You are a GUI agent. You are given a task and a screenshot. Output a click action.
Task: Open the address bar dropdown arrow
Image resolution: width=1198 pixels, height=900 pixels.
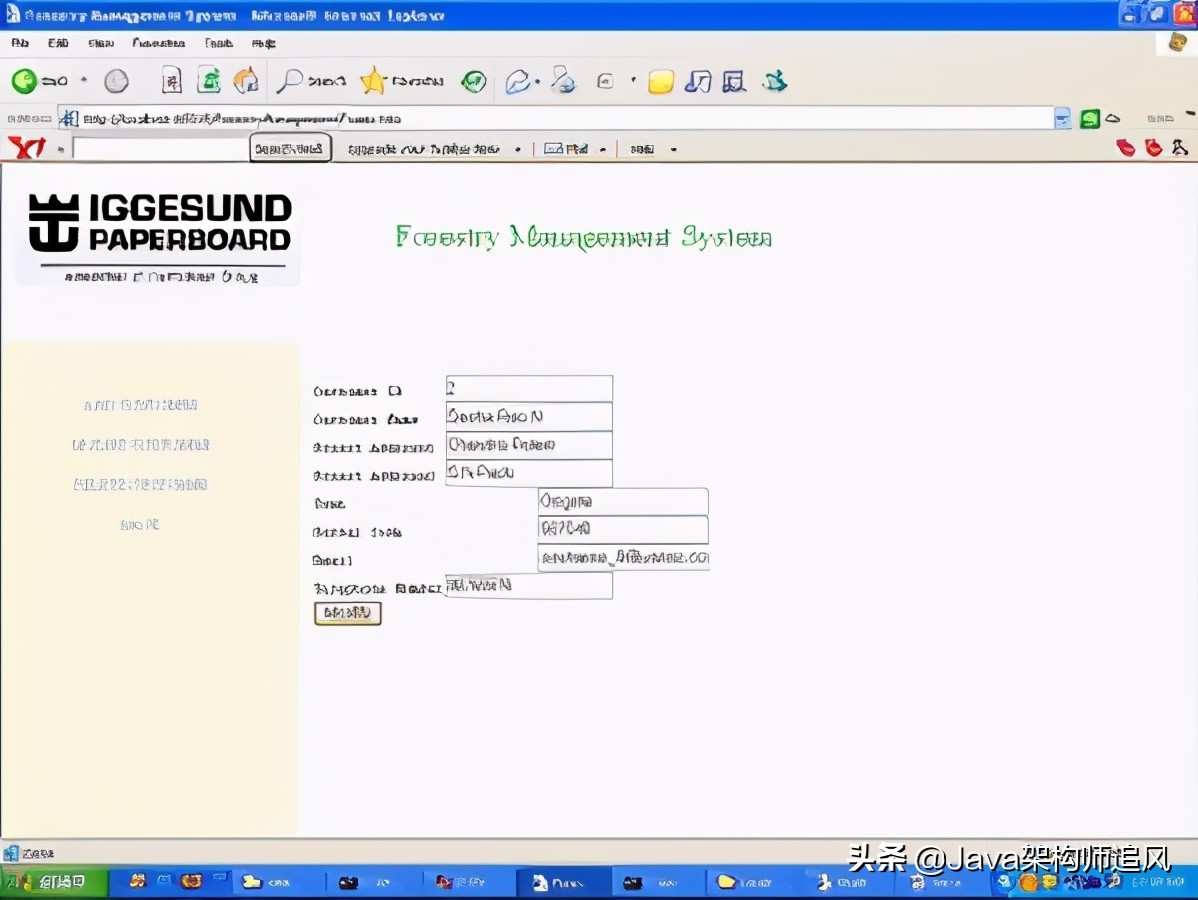click(x=1062, y=118)
